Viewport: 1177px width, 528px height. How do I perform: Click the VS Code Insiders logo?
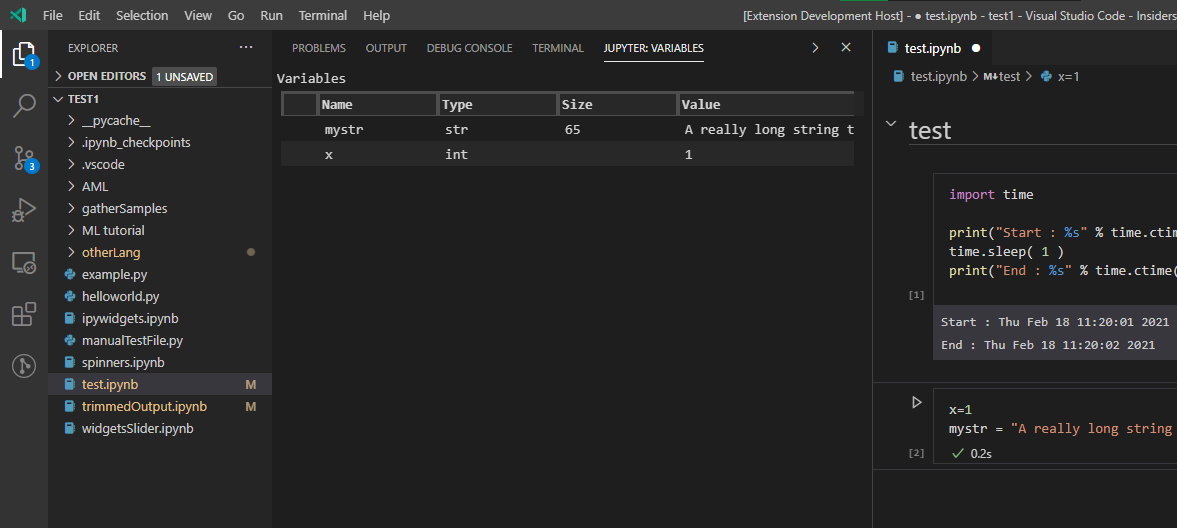click(x=19, y=15)
